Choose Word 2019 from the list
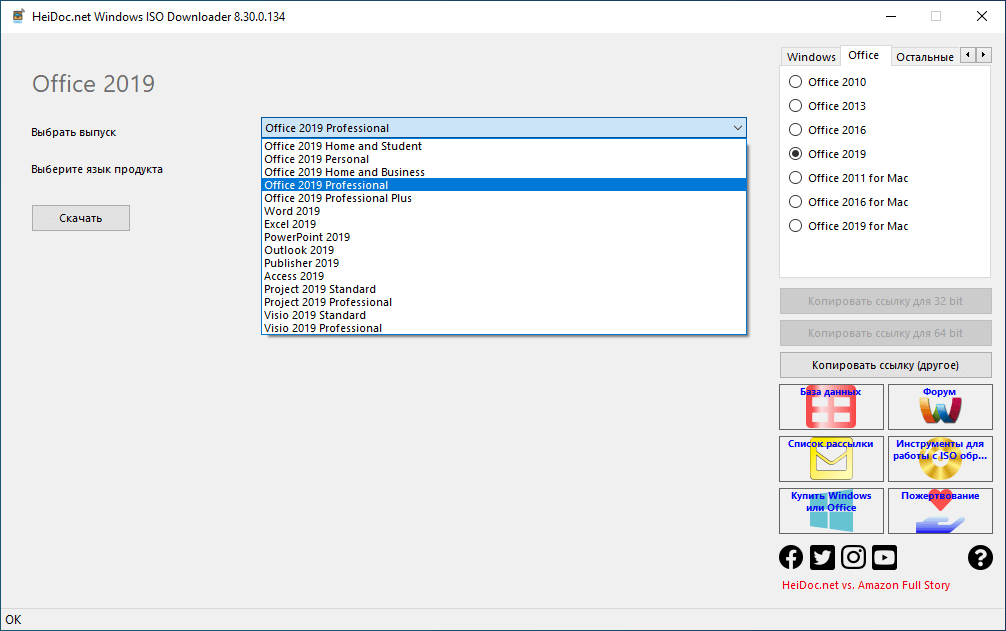The width and height of the screenshot is (1006, 631). pos(504,211)
